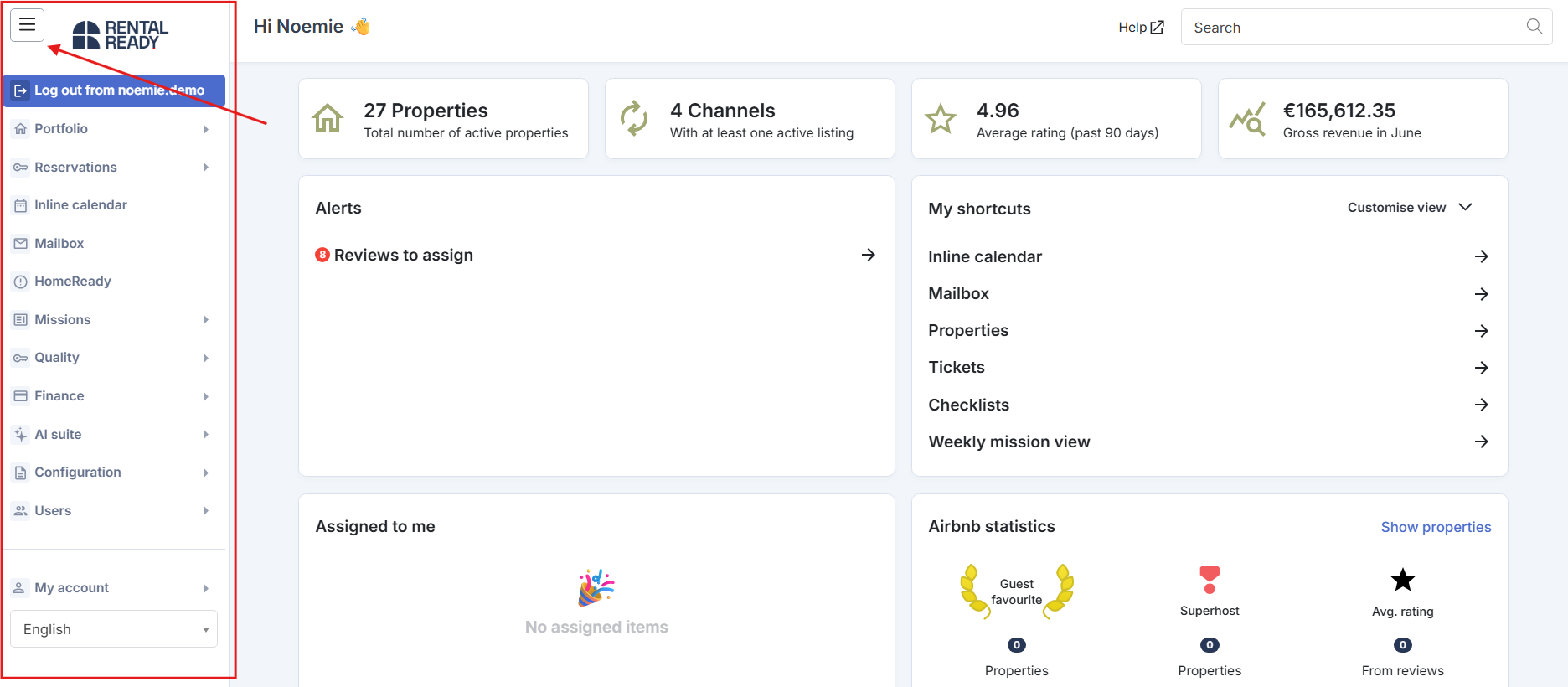The height and width of the screenshot is (687, 1568).
Task: Click the house icon on the Properties card
Action: 328,118
